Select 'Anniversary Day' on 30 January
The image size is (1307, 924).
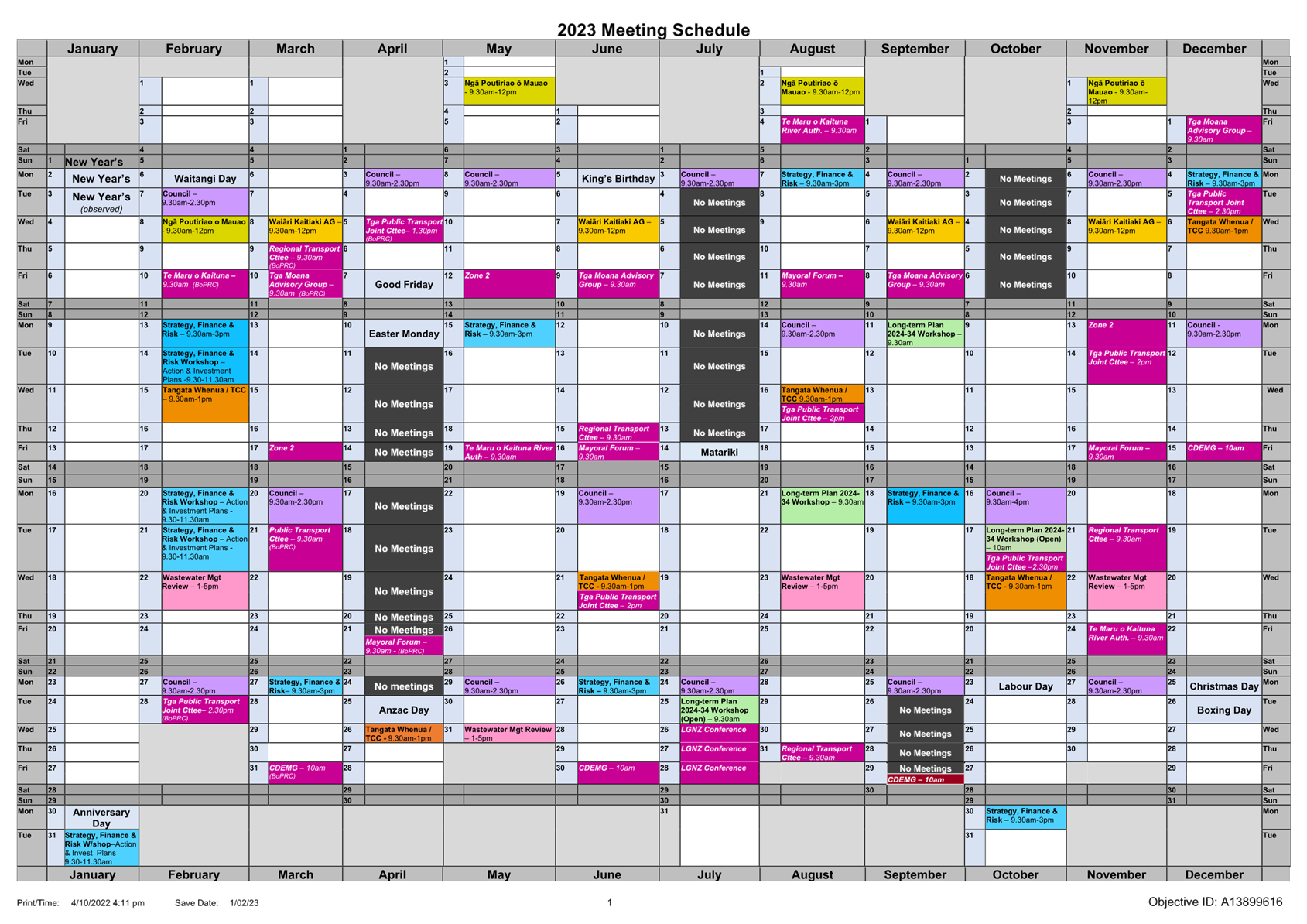click(x=101, y=818)
